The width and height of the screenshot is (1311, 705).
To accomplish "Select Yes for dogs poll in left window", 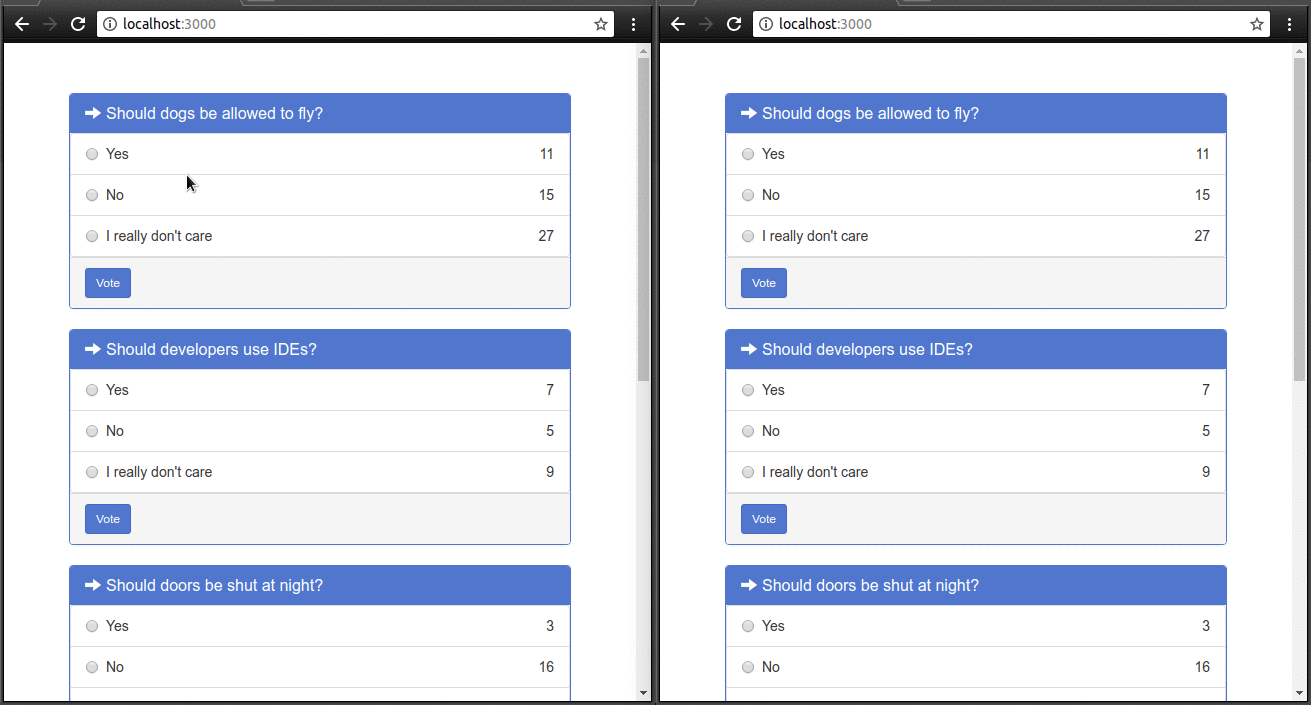I will [x=92, y=154].
